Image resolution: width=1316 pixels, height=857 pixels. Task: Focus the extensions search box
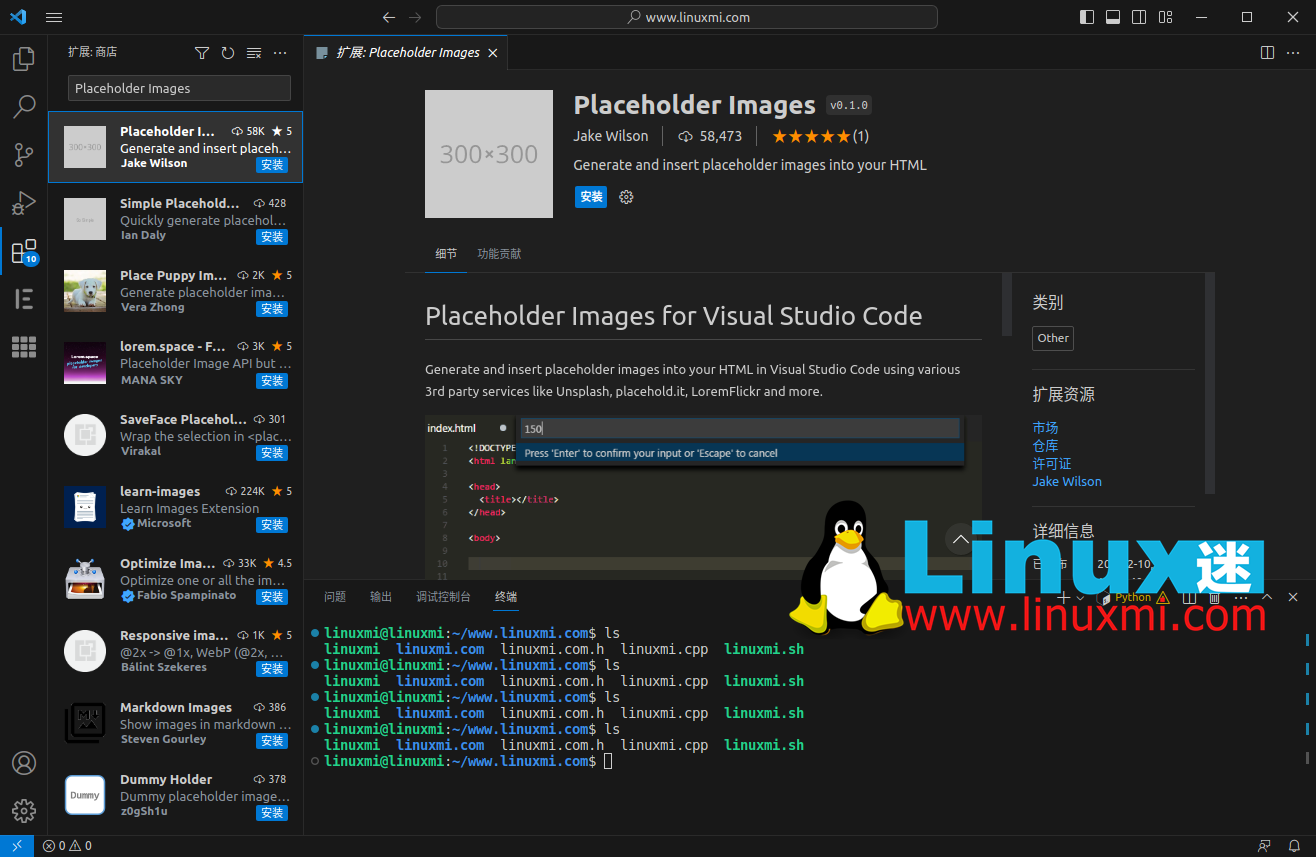pyautogui.click(x=179, y=88)
